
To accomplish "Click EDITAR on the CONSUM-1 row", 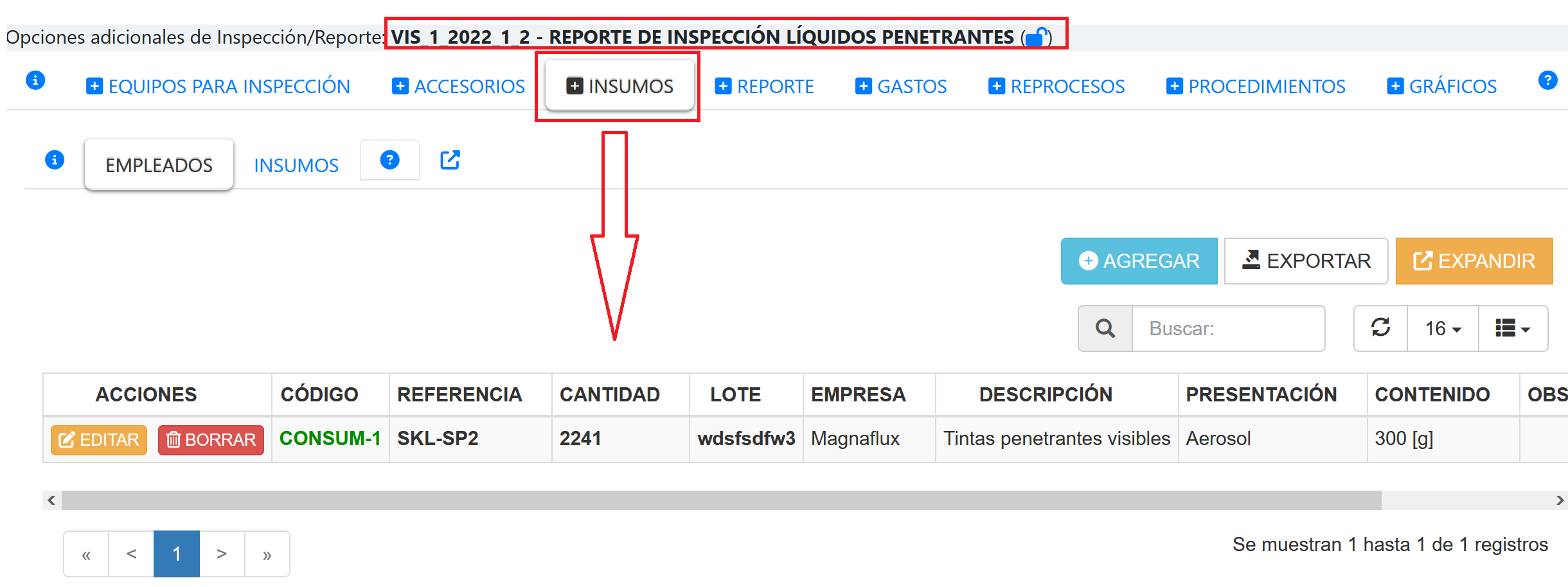I will tap(99, 440).
